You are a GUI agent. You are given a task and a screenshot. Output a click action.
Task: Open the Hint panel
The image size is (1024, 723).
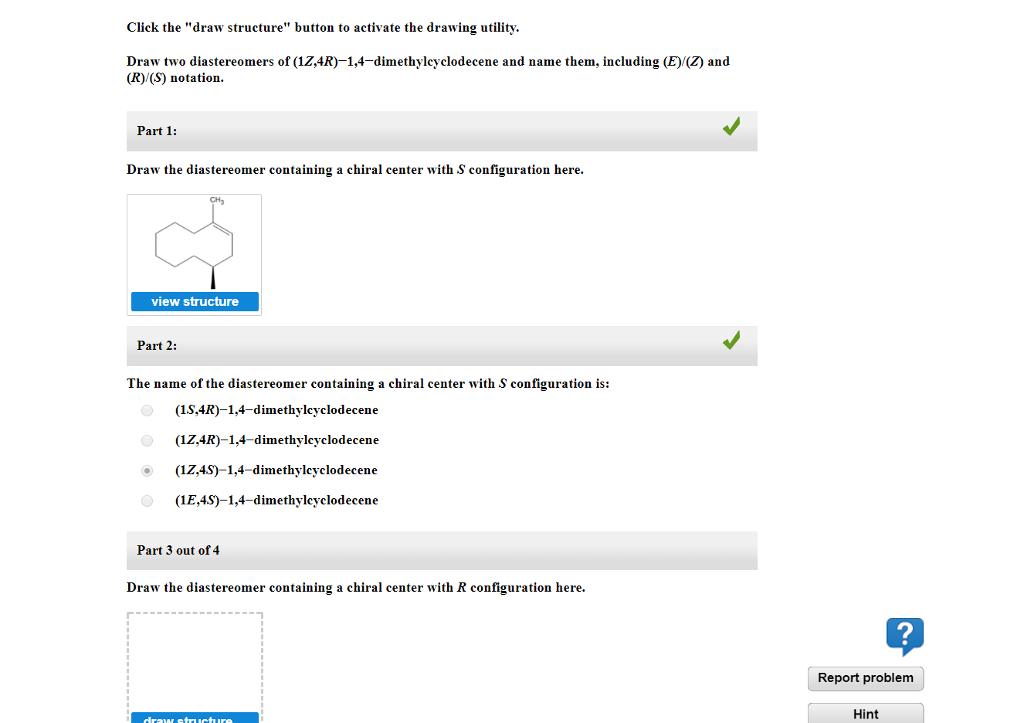coord(865,712)
